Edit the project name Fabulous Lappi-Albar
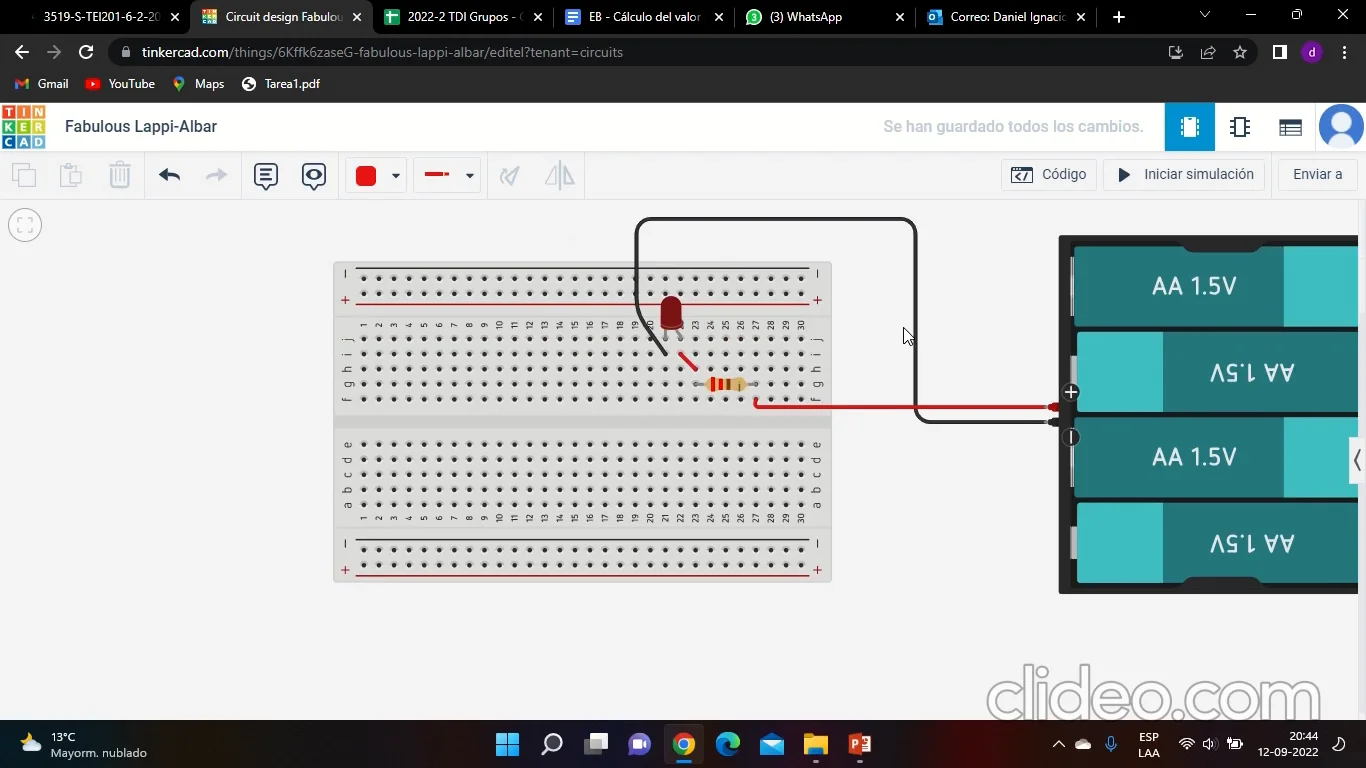Viewport: 1366px width, 768px height. pyautogui.click(x=141, y=127)
